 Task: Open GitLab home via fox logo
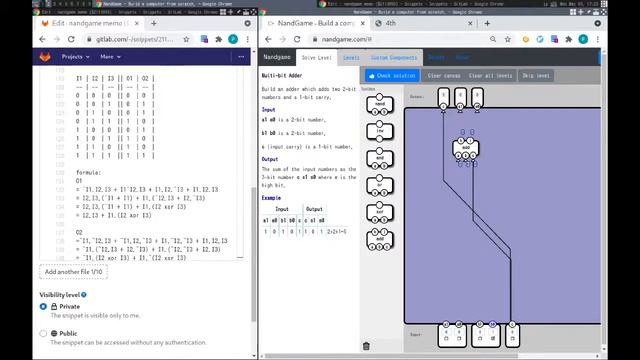click(45, 57)
